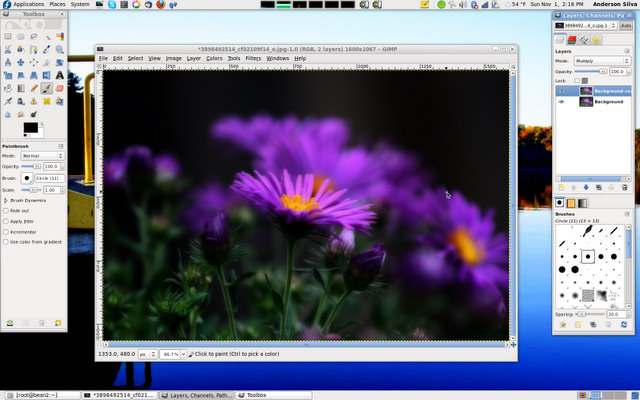Click the Auto button in Layers dialog
Screen dimensions: 640x400
(625, 26)
